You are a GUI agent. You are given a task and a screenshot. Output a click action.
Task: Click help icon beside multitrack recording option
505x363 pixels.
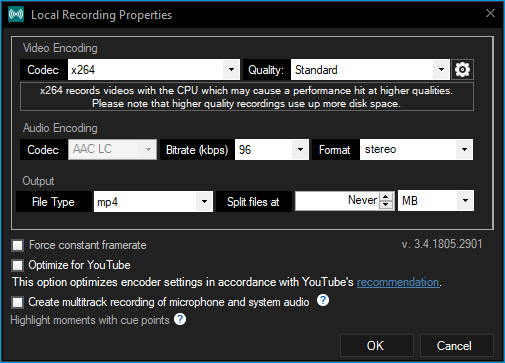click(x=323, y=300)
